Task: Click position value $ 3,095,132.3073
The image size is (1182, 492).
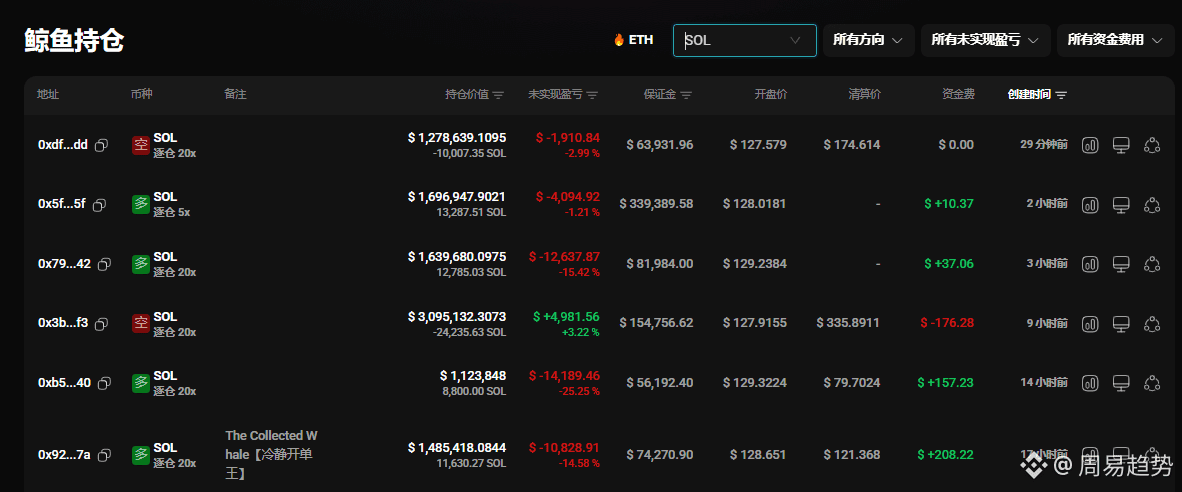Action: [x=457, y=316]
